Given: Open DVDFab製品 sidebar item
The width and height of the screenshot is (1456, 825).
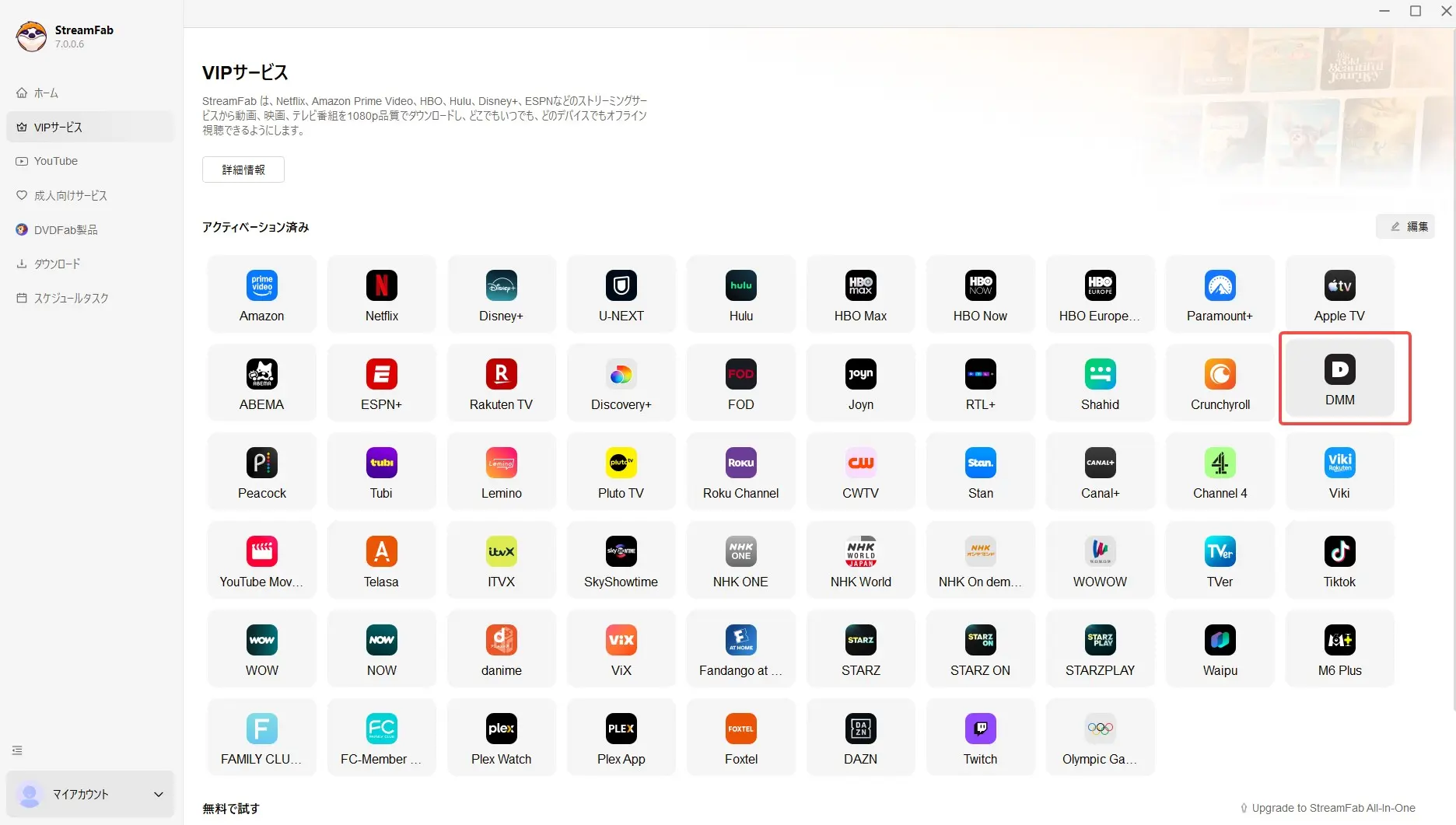Looking at the screenshot, I should (90, 229).
